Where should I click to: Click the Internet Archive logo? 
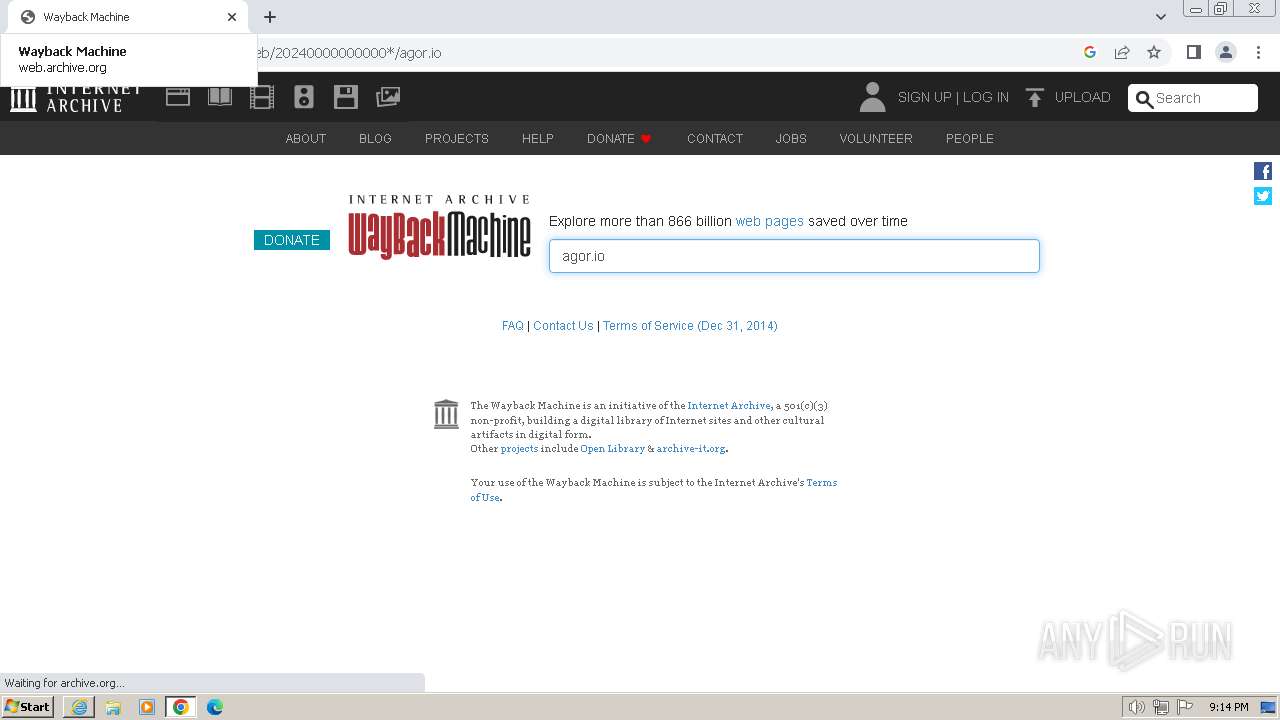click(75, 97)
